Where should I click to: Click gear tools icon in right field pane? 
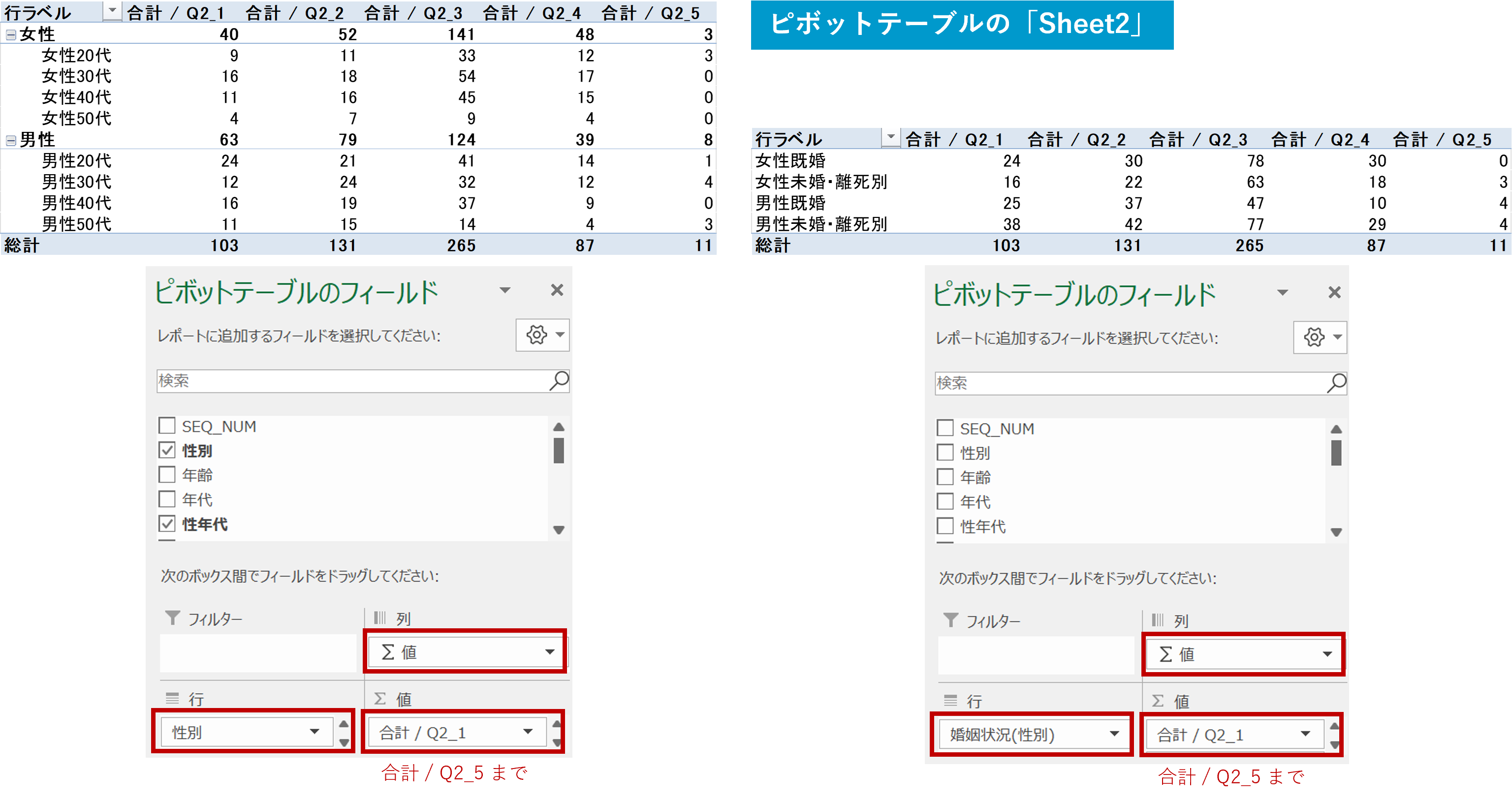click(1314, 338)
